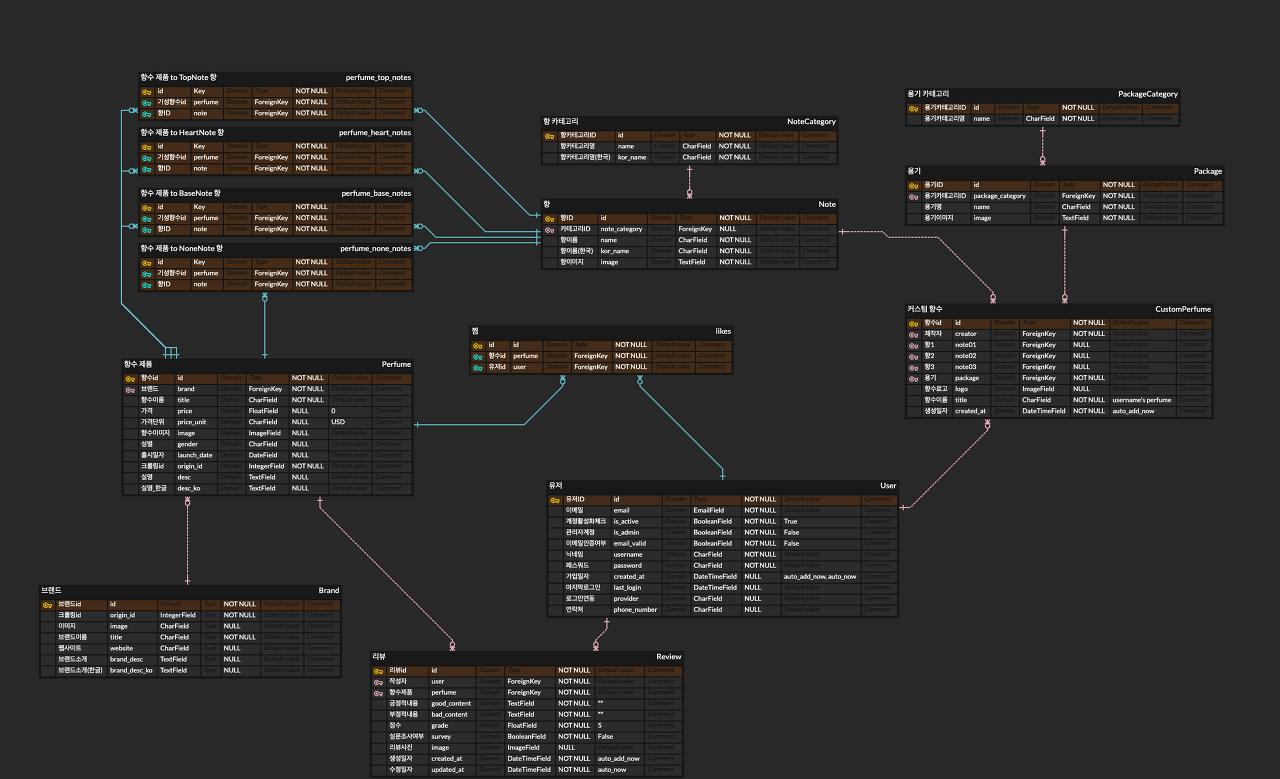Click the yellow key icon in likes table id row
Viewport: 1280px width, 779px height.
pos(477,345)
